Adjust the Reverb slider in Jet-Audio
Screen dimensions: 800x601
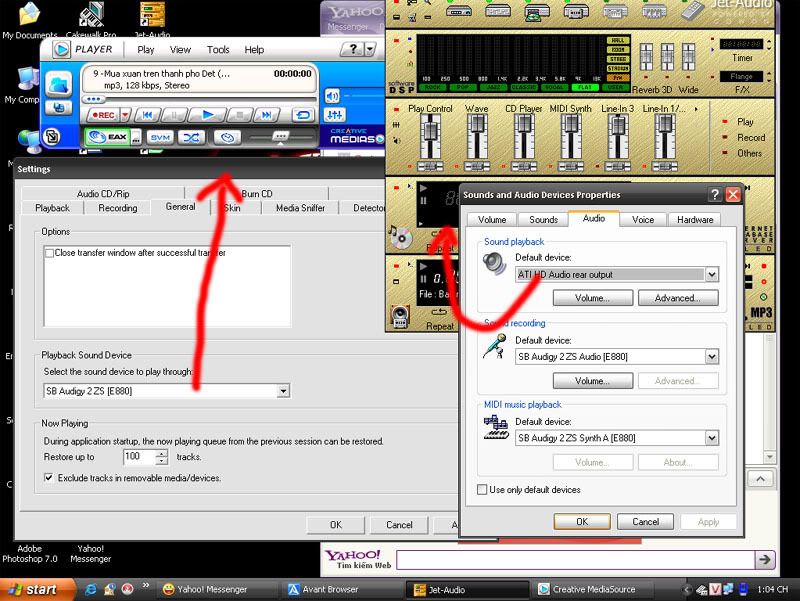(x=646, y=56)
